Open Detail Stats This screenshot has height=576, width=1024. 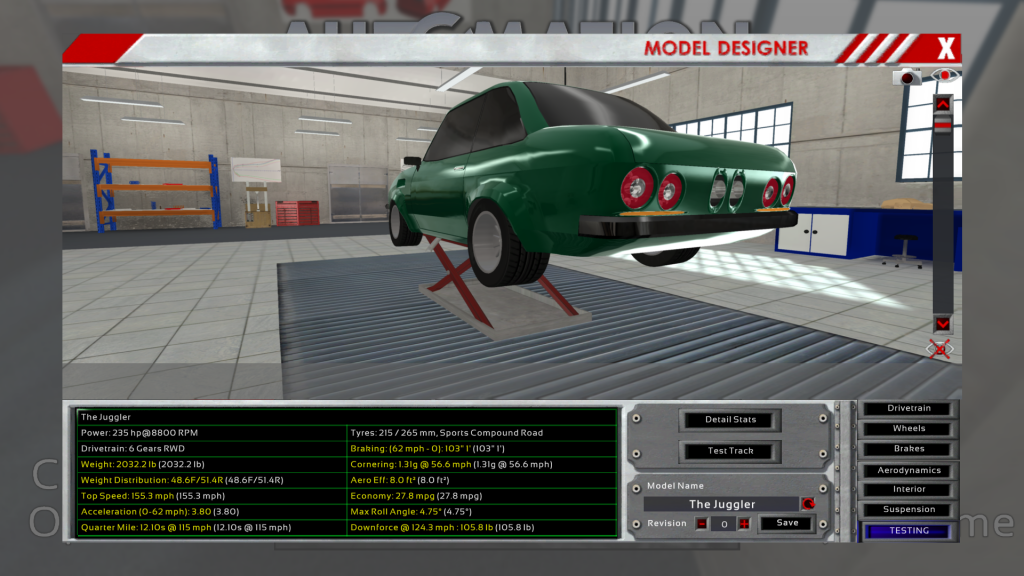(730, 420)
